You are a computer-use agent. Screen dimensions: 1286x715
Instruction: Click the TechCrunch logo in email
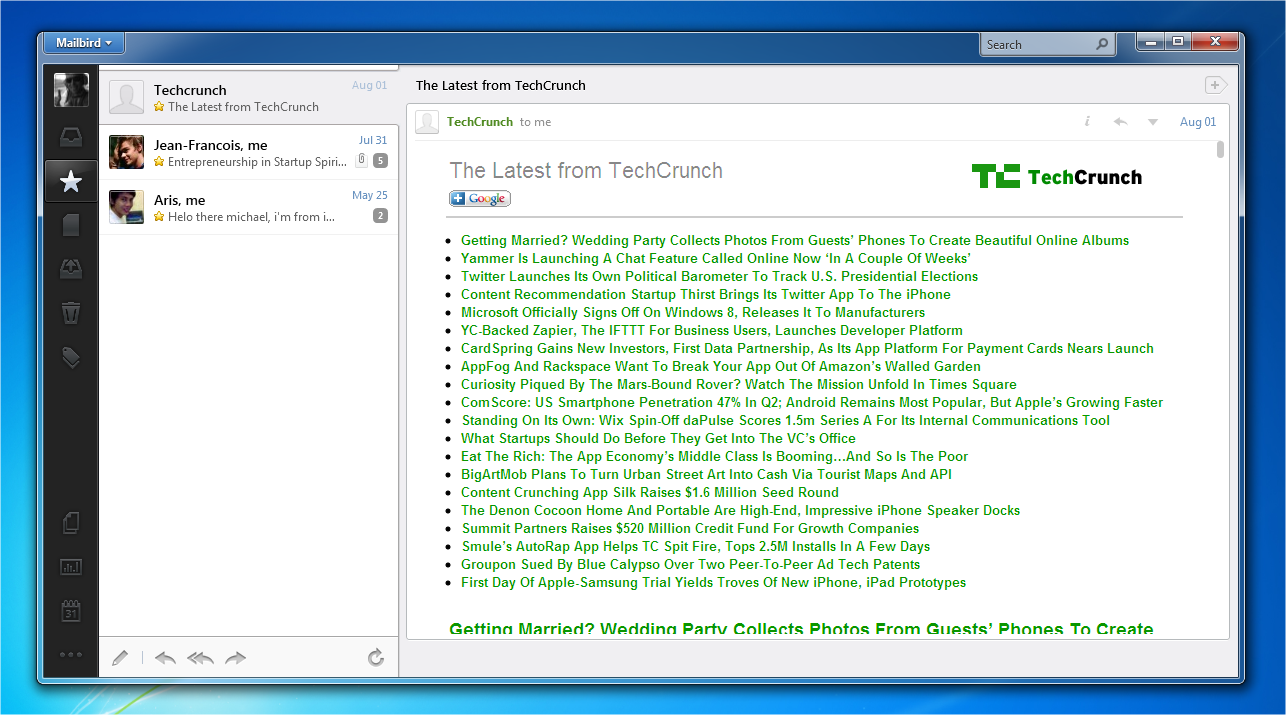[x=1056, y=177]
